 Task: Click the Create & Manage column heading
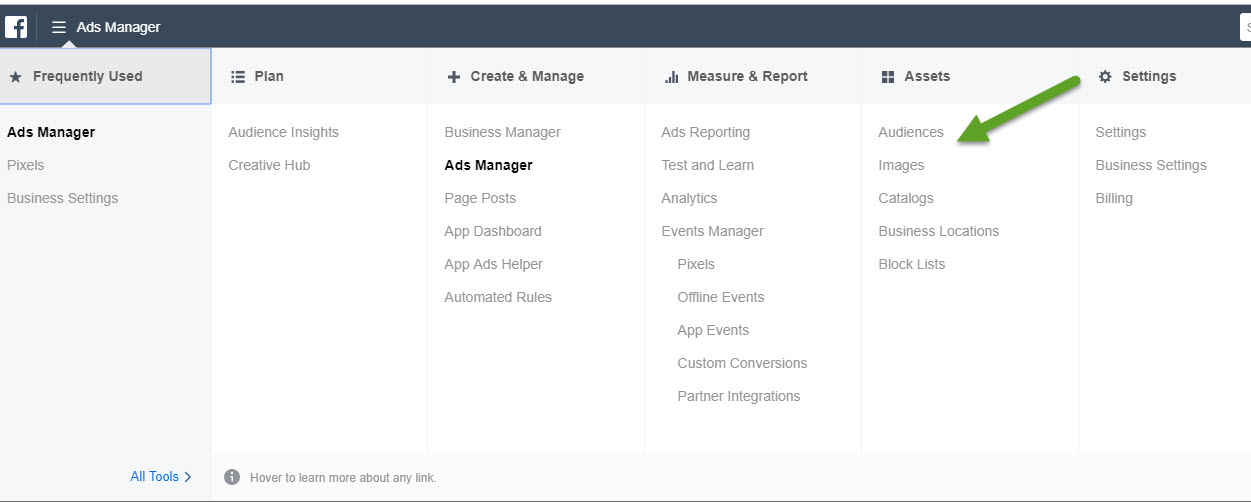click(527, 76)
